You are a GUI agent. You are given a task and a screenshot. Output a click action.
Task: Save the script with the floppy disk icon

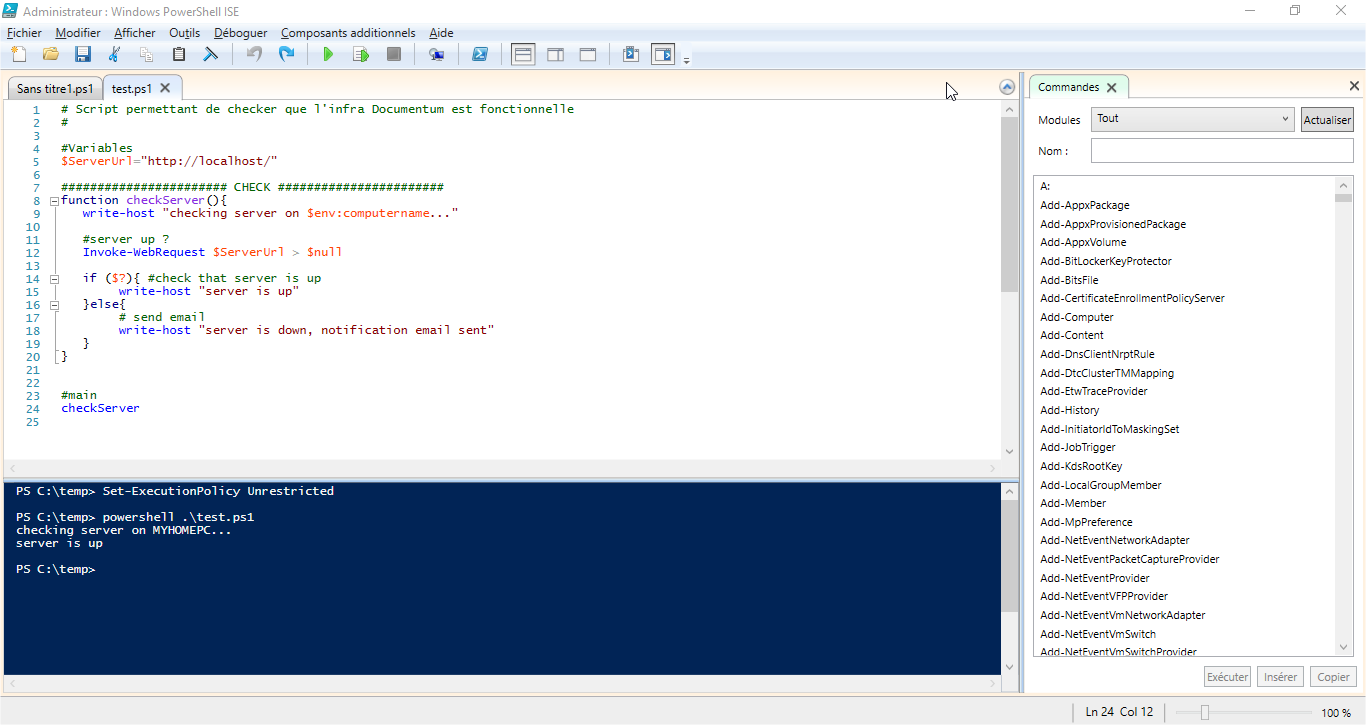83,54
